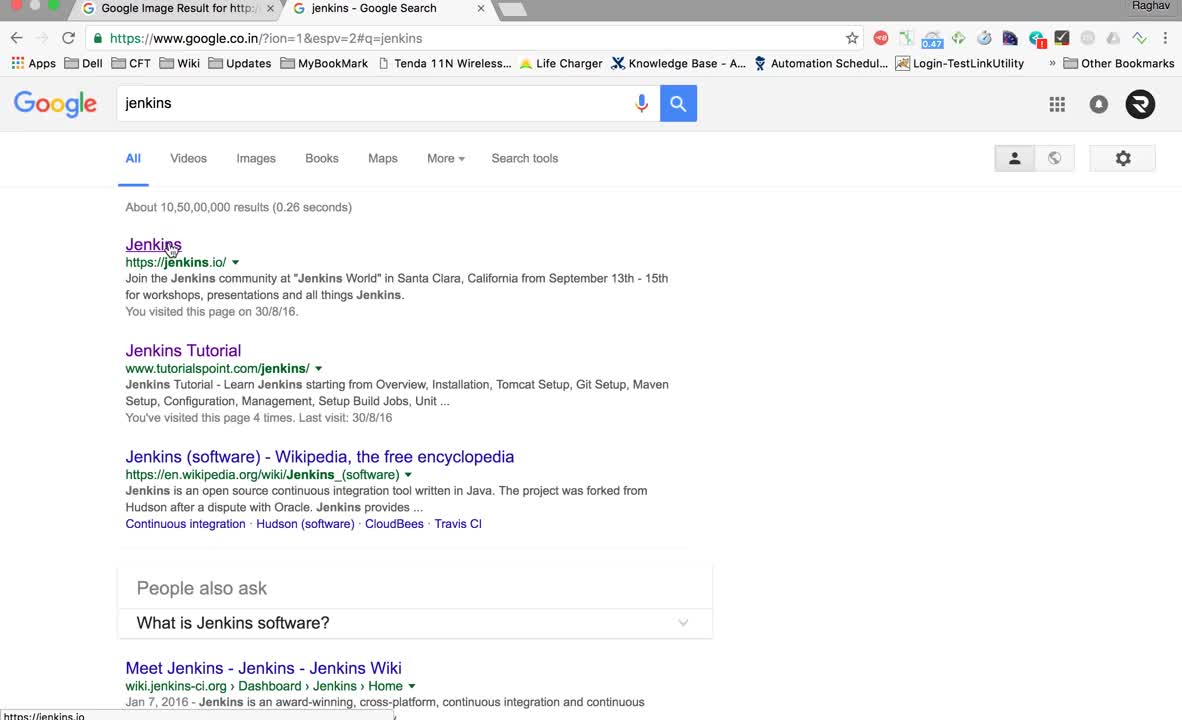Close the Google Image Result tab
The width and height of the screenshot is (1182, 720).
tap(270, 8)
